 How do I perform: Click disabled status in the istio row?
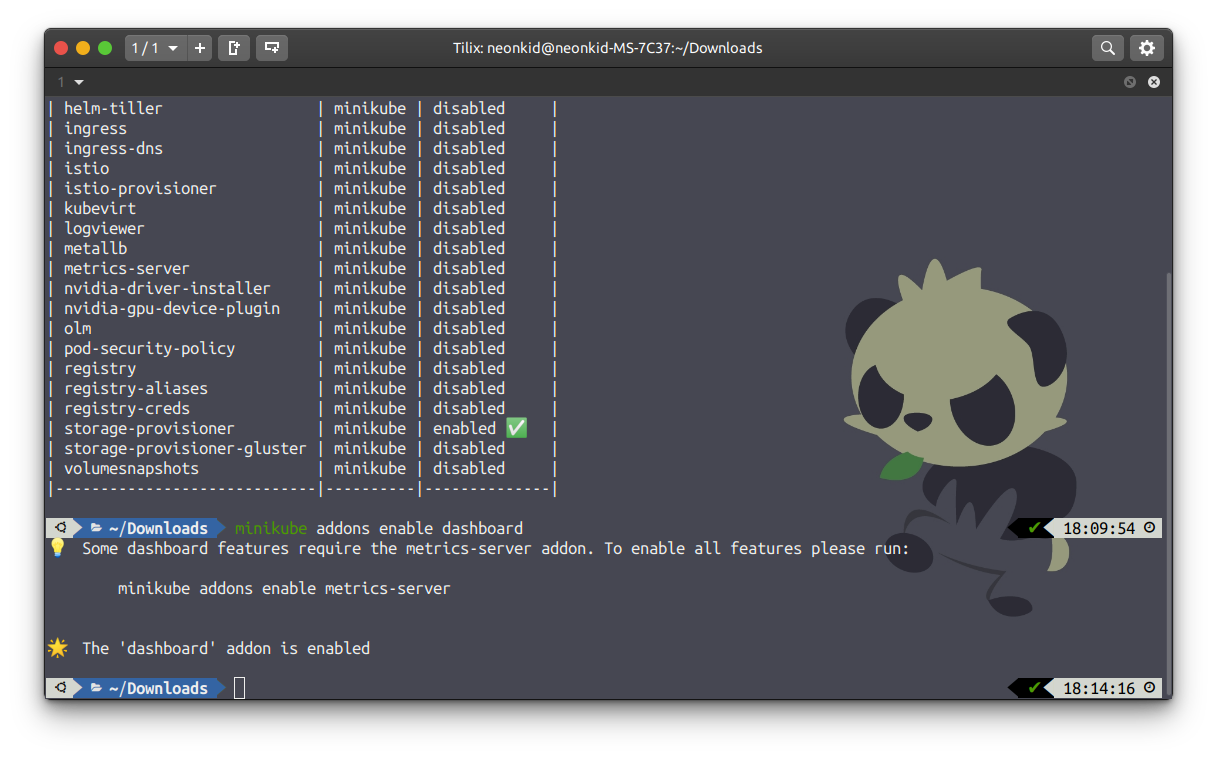click(469, 168)
